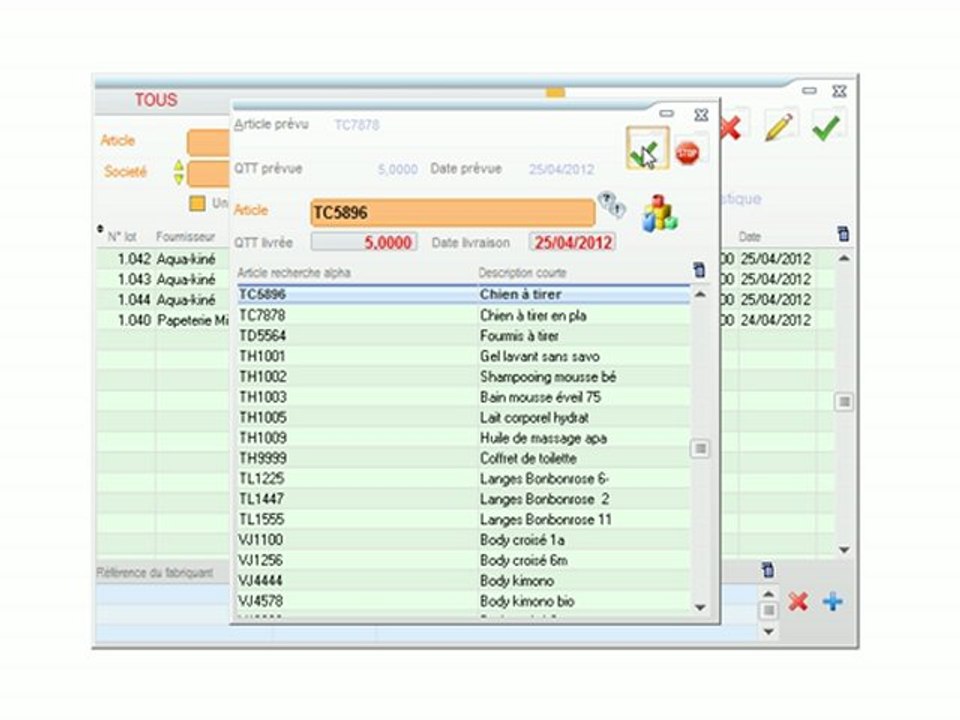This screenshot has height=720, width=960.
Task: Toggle the orange checkbox under Société
Action: [x=197, y=203]
